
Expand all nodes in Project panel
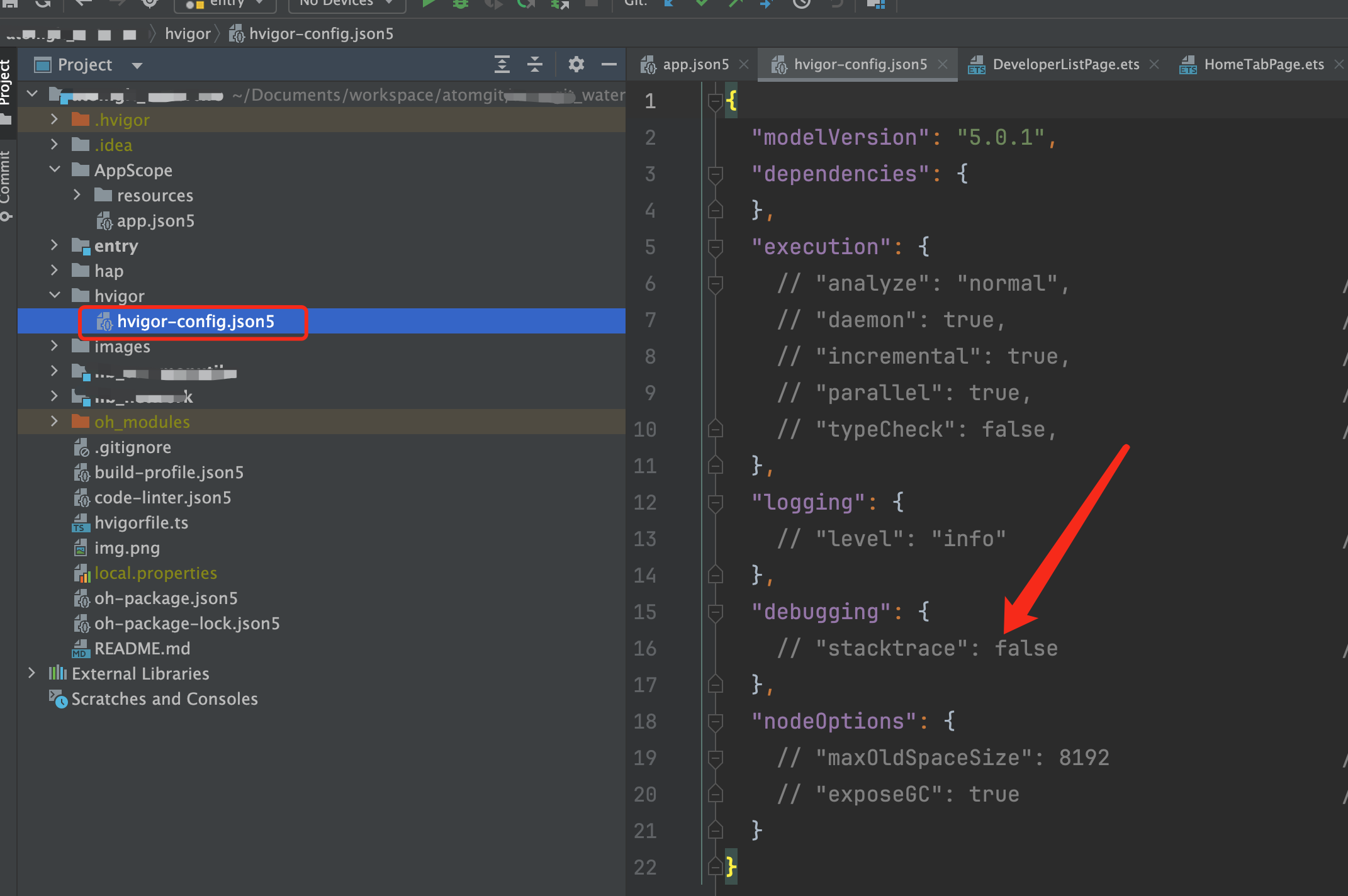(502, 64)
